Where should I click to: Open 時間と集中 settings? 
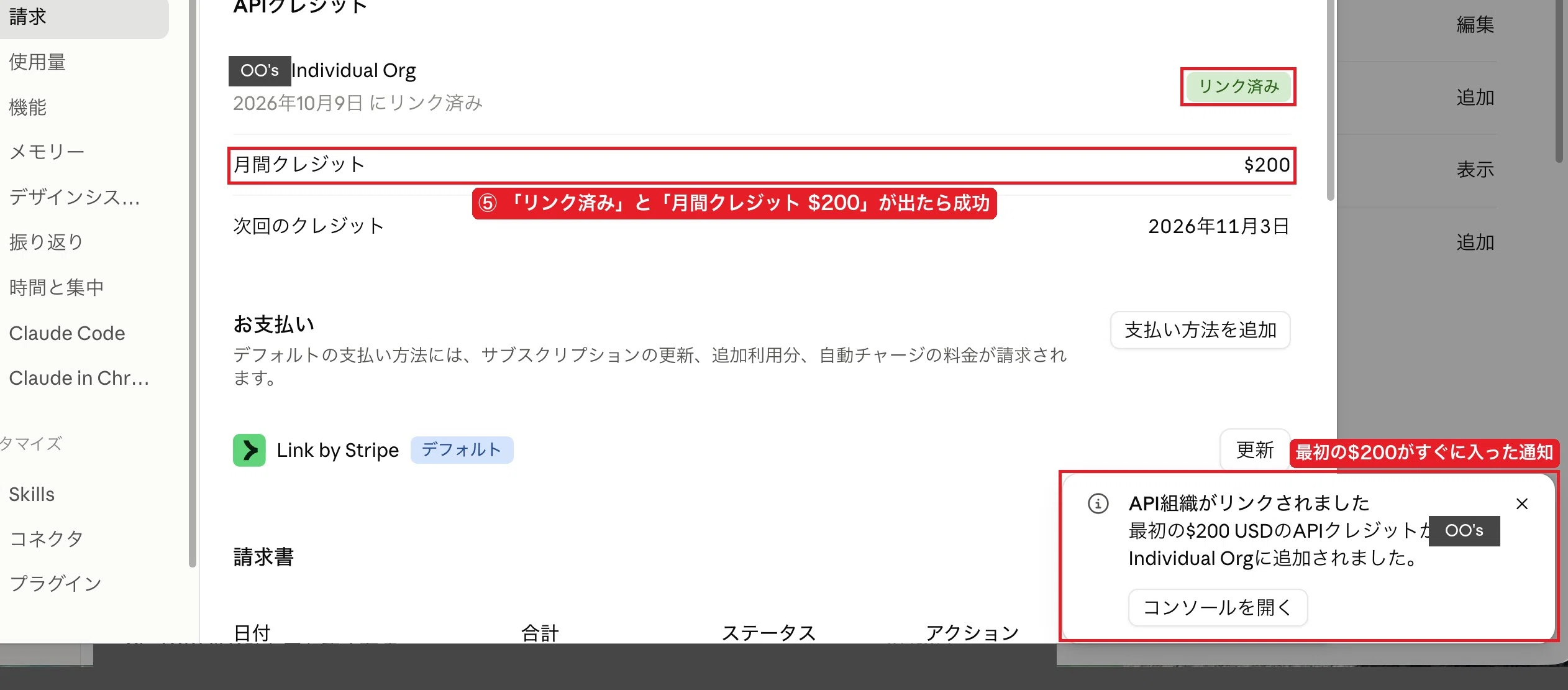point(57,287)
